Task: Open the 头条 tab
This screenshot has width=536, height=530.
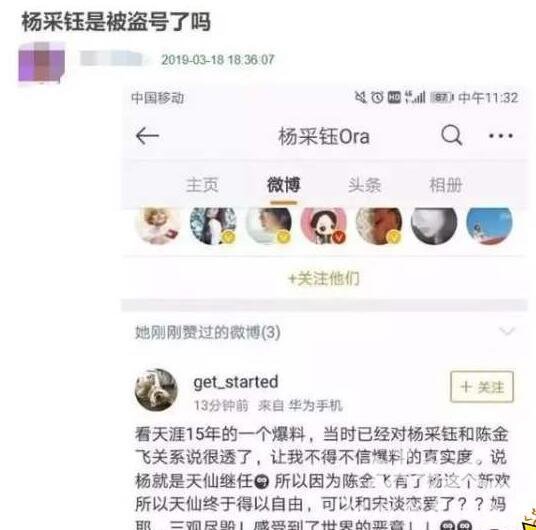Action: pos(364,185)
